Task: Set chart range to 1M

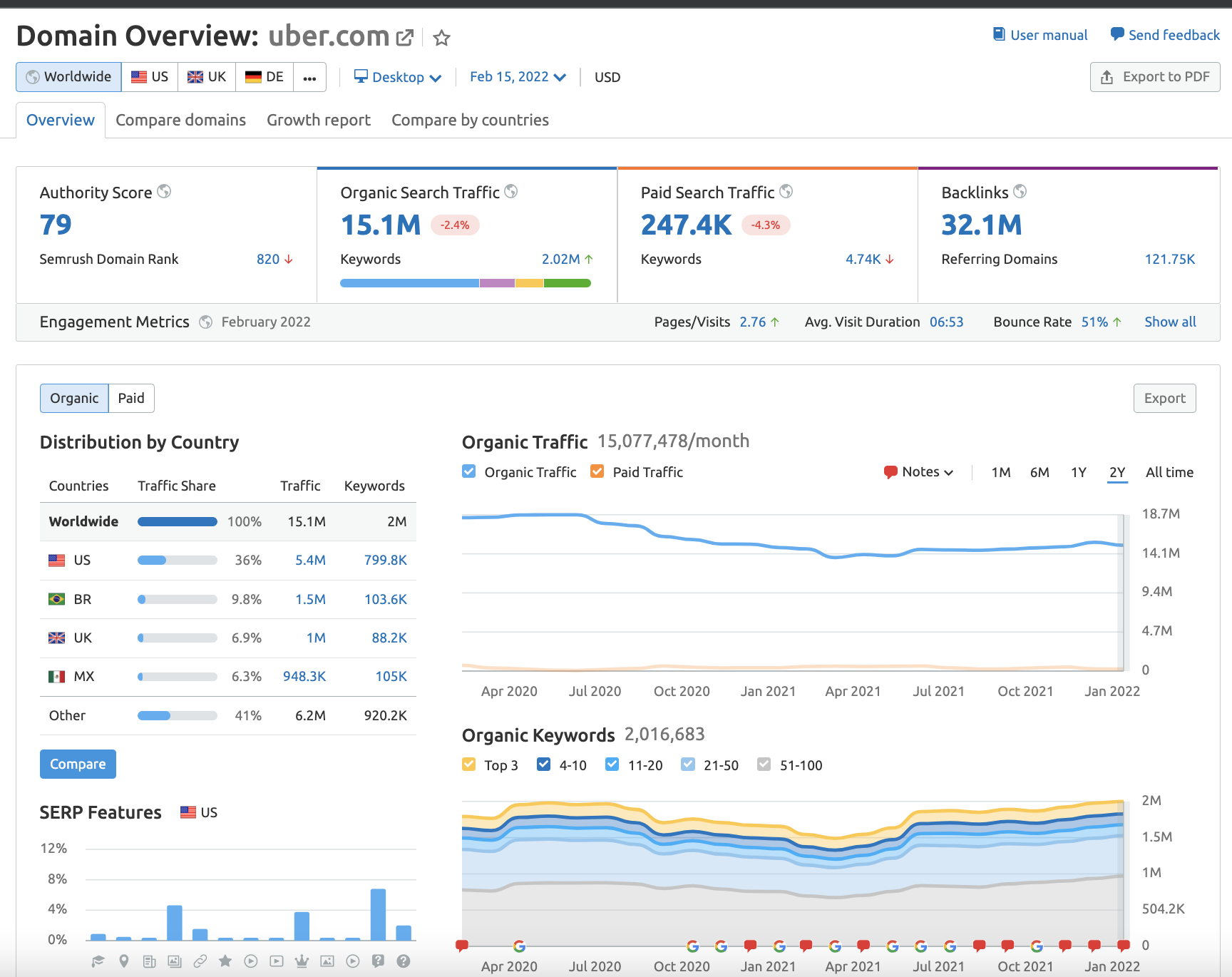Action: click(x=1001, y=472)
